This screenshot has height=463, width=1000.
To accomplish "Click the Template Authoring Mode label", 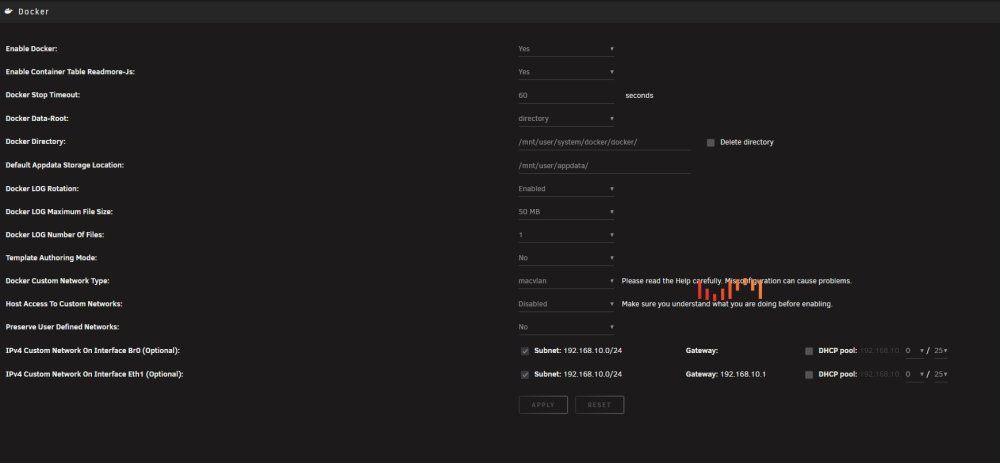I will [x=51, y=258].
